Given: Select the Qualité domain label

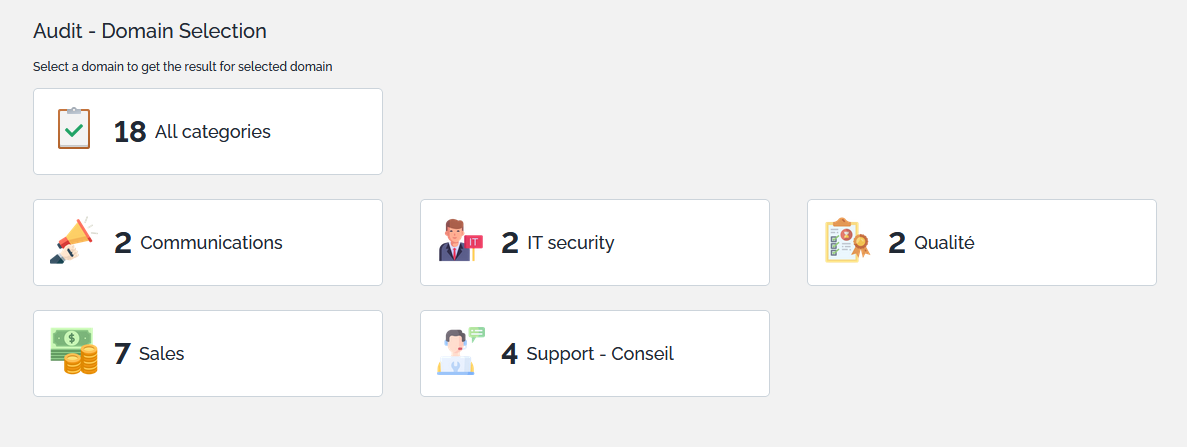Looking at the screenshot, I should [944, 243].
